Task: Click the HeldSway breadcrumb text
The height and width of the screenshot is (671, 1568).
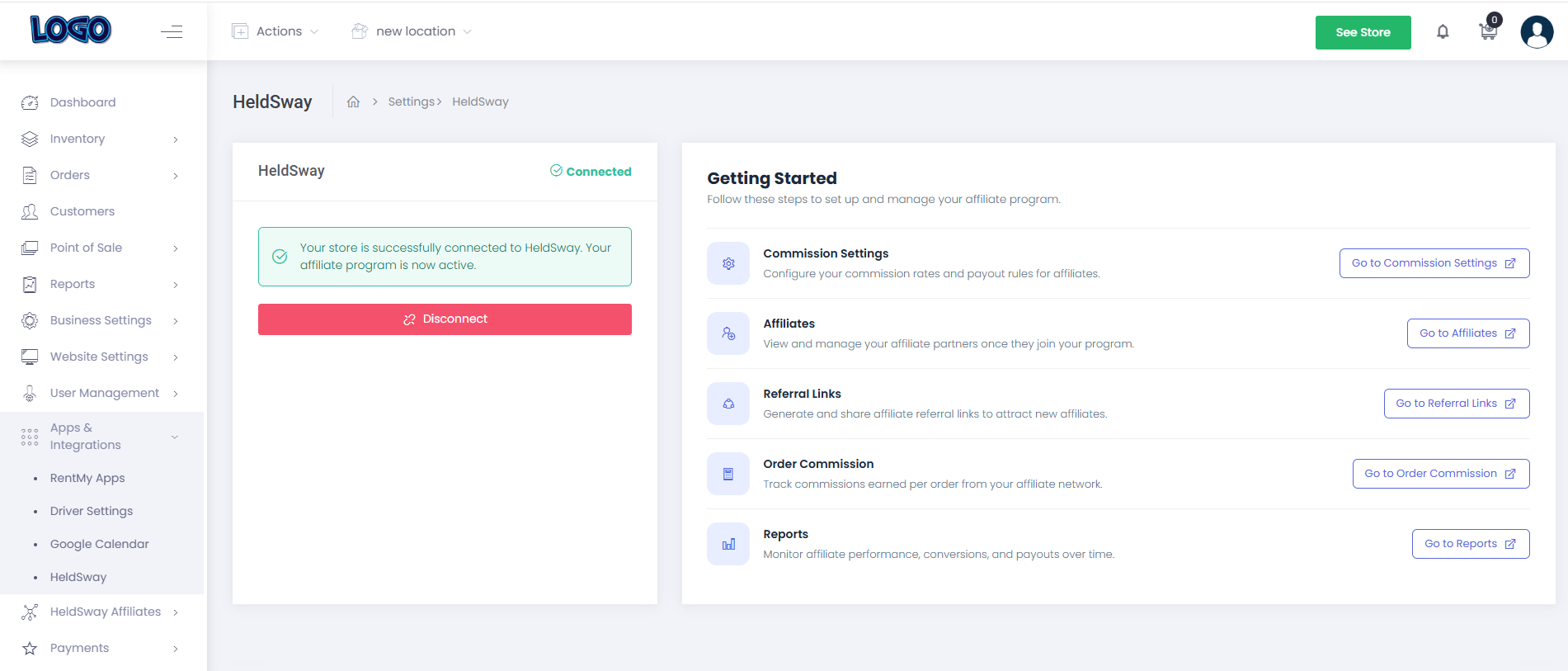Action: coord(480,102)
